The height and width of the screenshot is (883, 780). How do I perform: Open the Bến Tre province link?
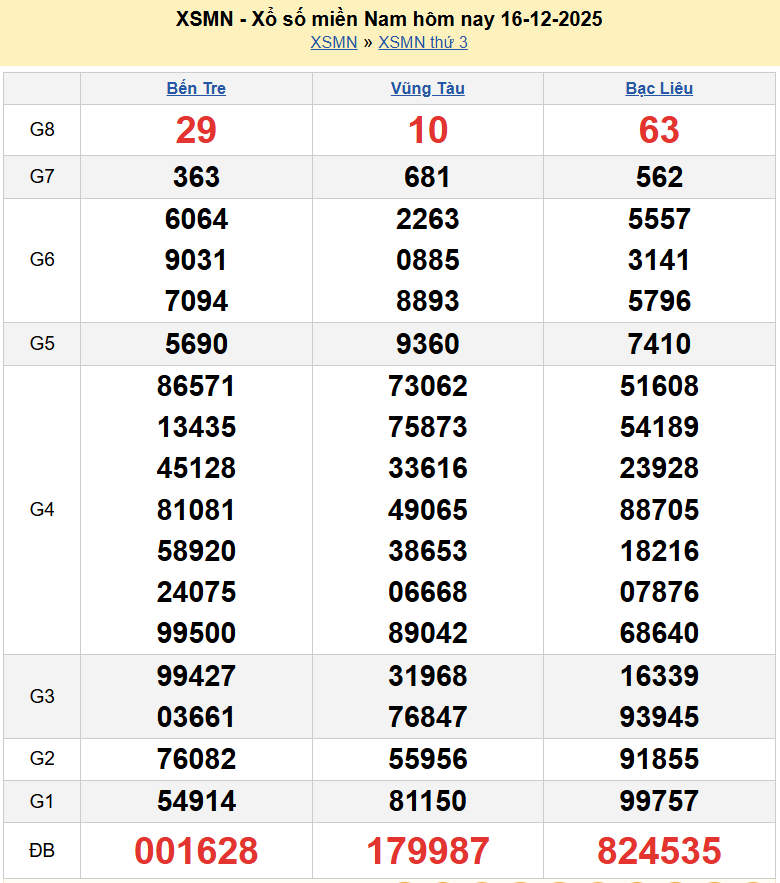coord(196,88)
